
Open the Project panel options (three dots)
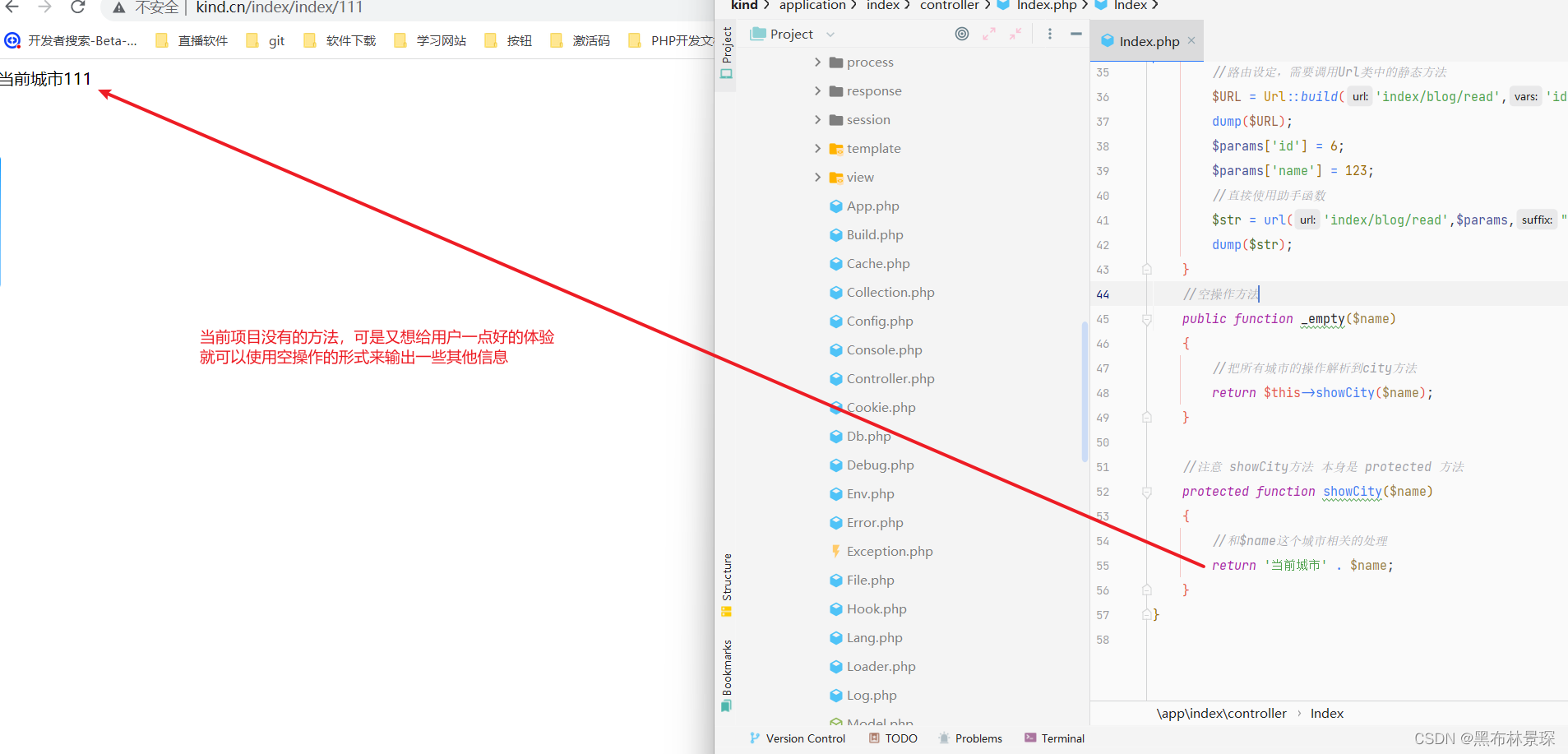tap(1050, 34)
